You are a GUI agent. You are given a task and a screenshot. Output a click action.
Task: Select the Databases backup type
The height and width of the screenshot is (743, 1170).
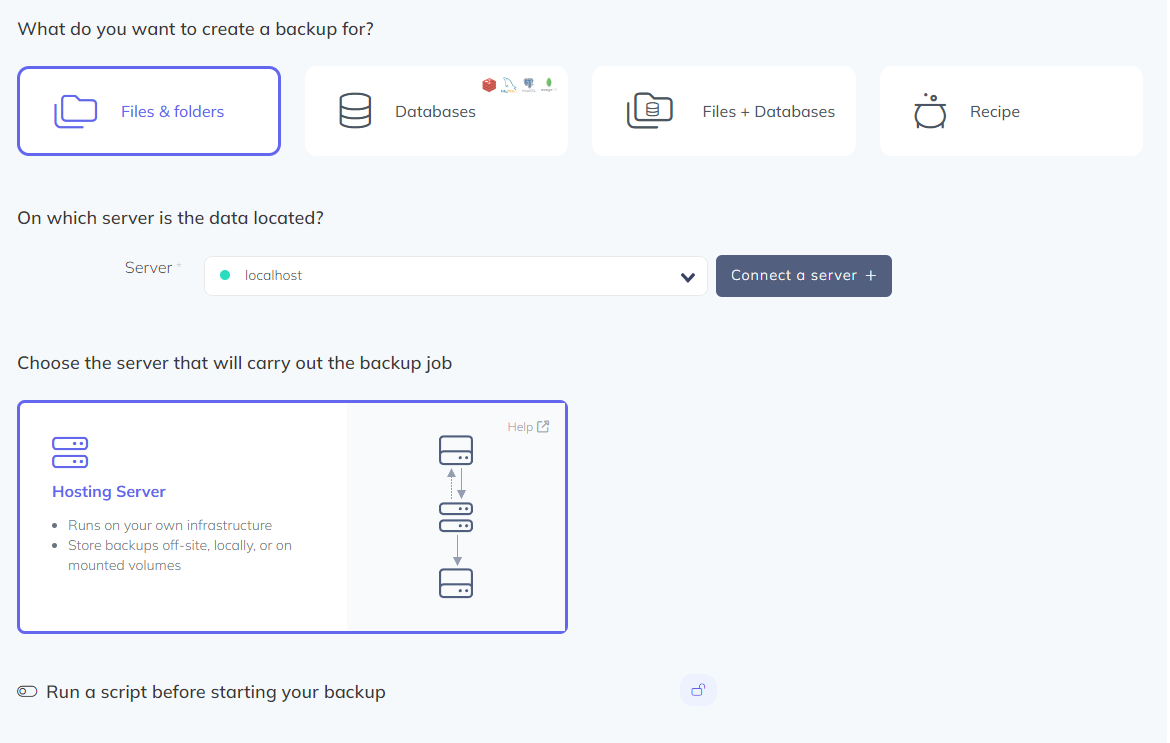point(435,111)
